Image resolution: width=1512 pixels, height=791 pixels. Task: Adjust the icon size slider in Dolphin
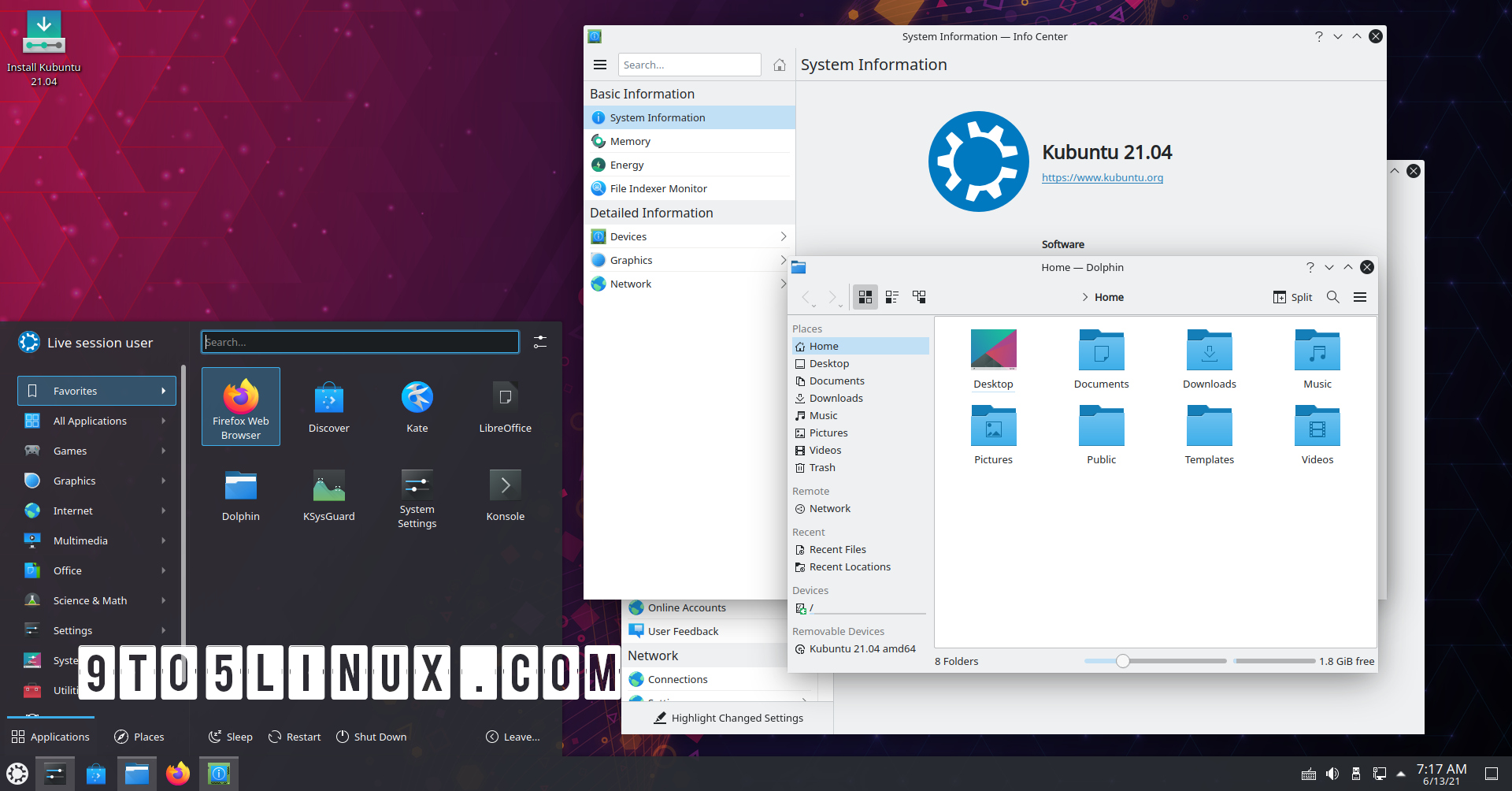point(1121,661)
